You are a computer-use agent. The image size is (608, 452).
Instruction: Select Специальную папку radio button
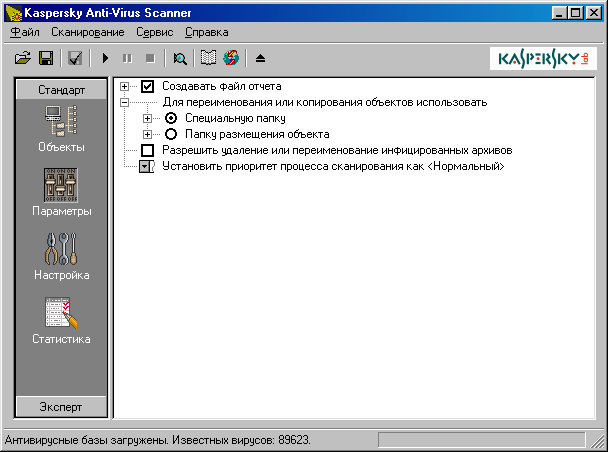(x=171, y=118)
